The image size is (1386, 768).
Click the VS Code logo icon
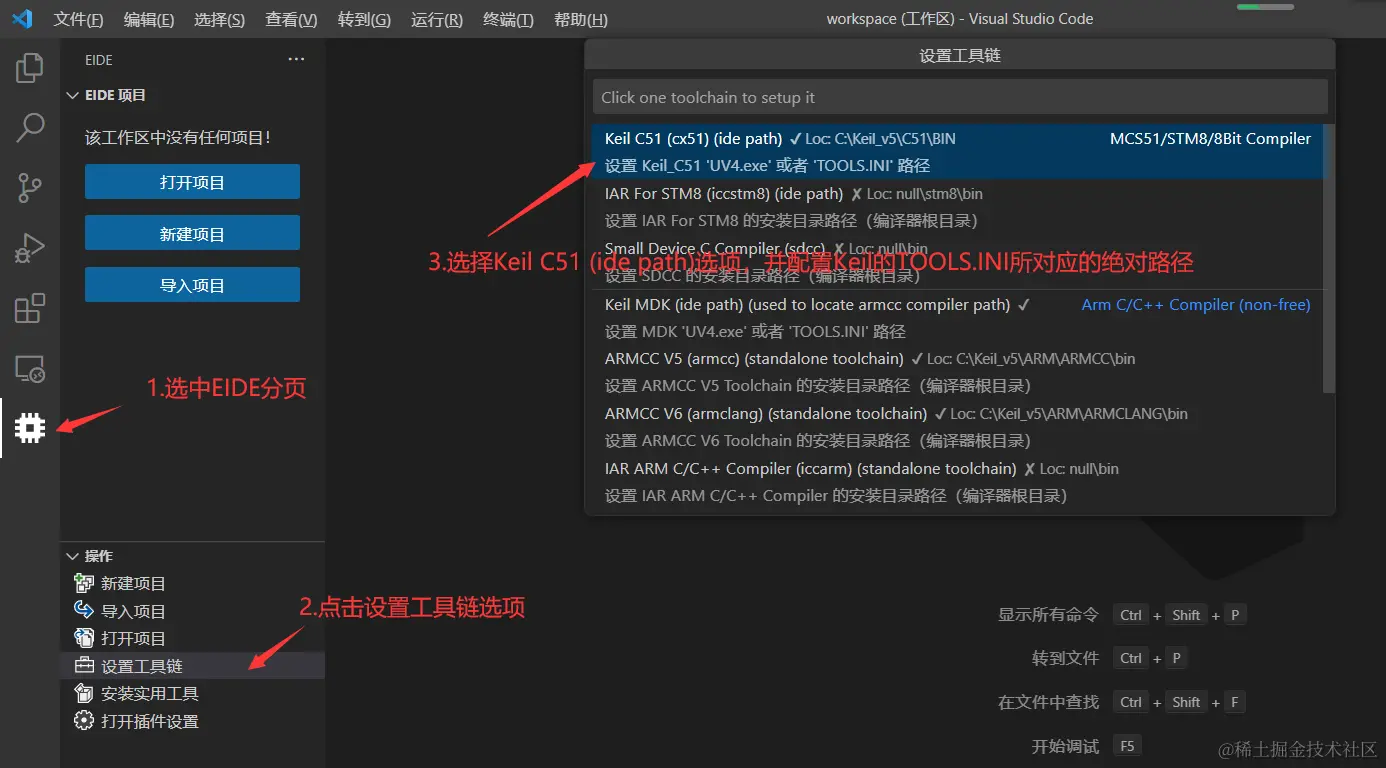(22, 19)
